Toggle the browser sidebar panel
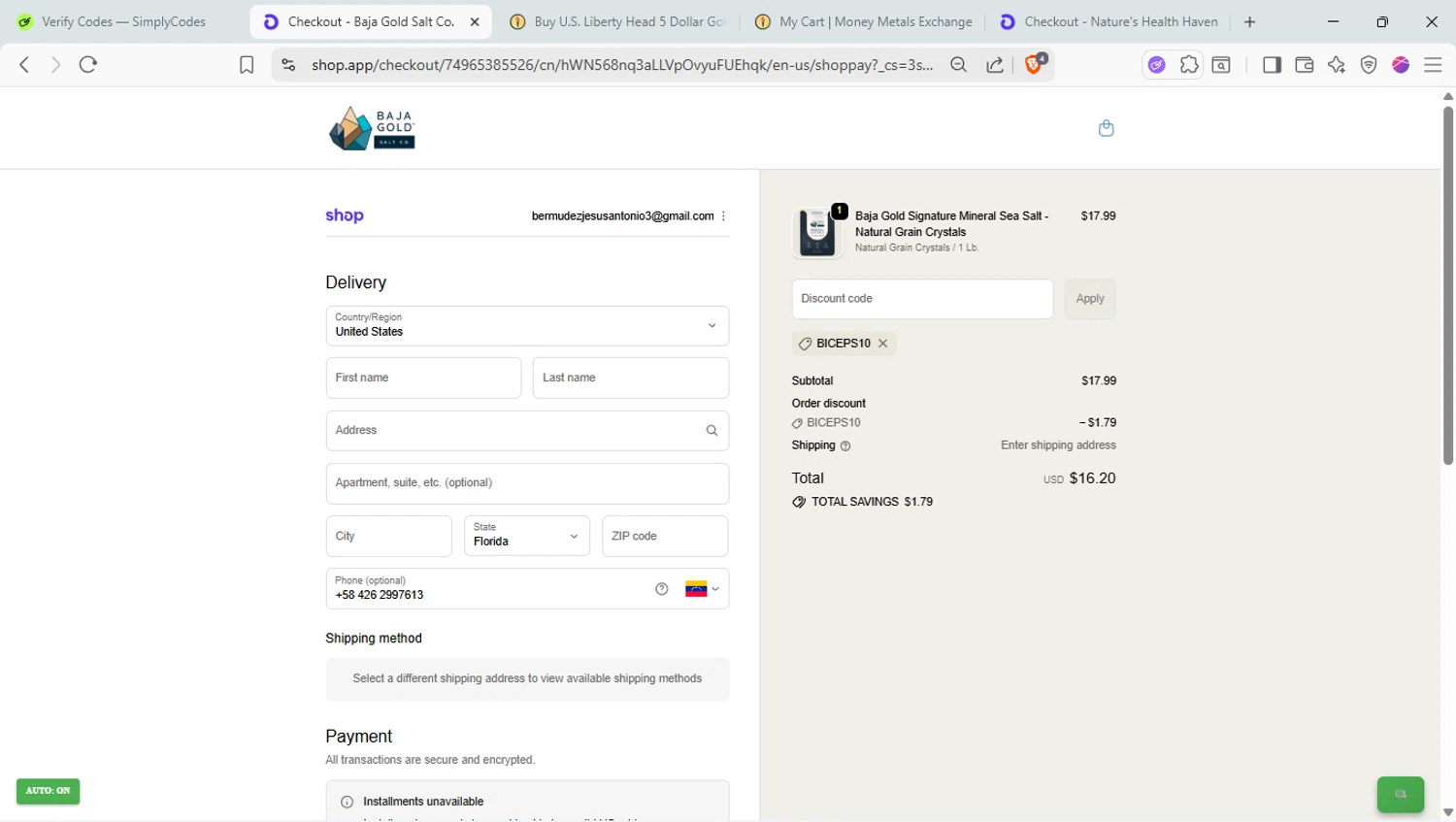Screen dimensions: 1456x822 pyautogui.click(x=1272, y=65)
